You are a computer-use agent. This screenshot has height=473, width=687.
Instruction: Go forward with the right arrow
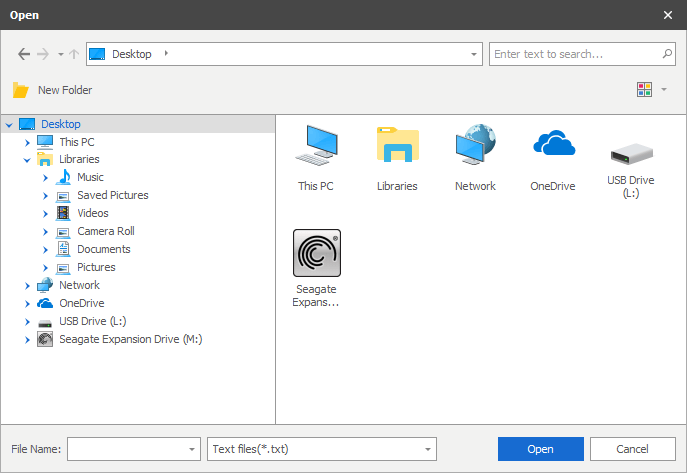point(43,54)
